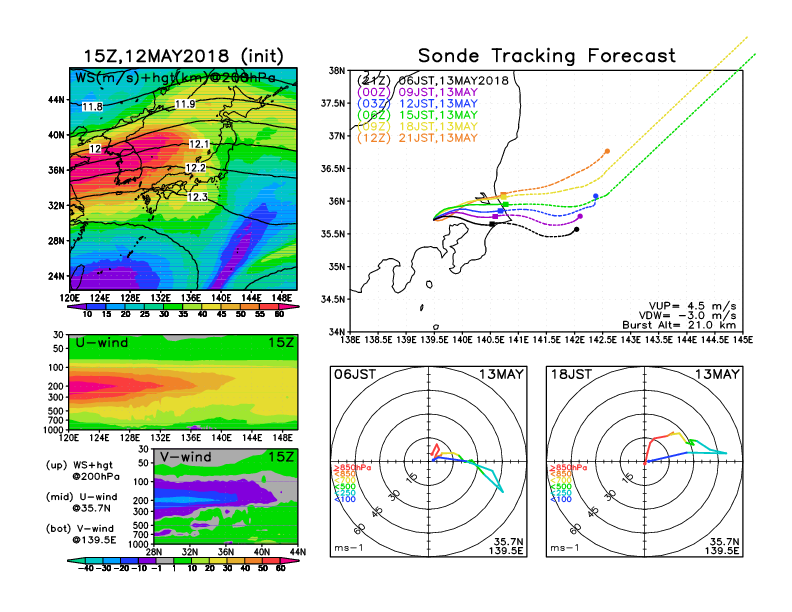792x612 pixels.
Task: Click the "06JST" hodograph title
Action: (355, 375)
